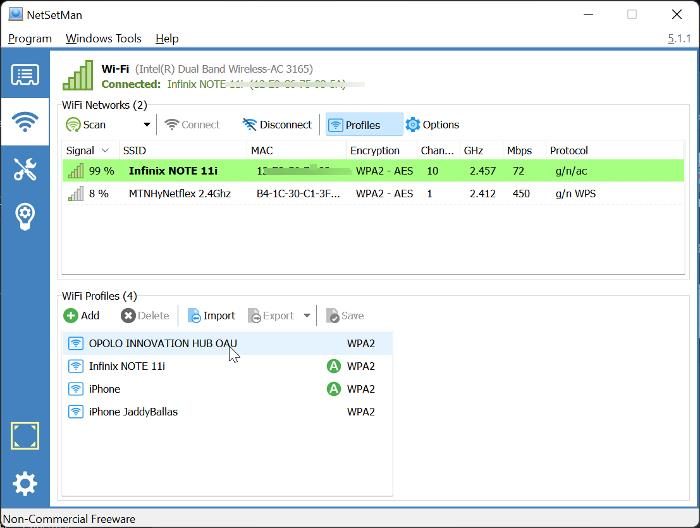Open the Tools wrench sidebar icon
Screen dimensions: 700x528
(x=25, y=169)
